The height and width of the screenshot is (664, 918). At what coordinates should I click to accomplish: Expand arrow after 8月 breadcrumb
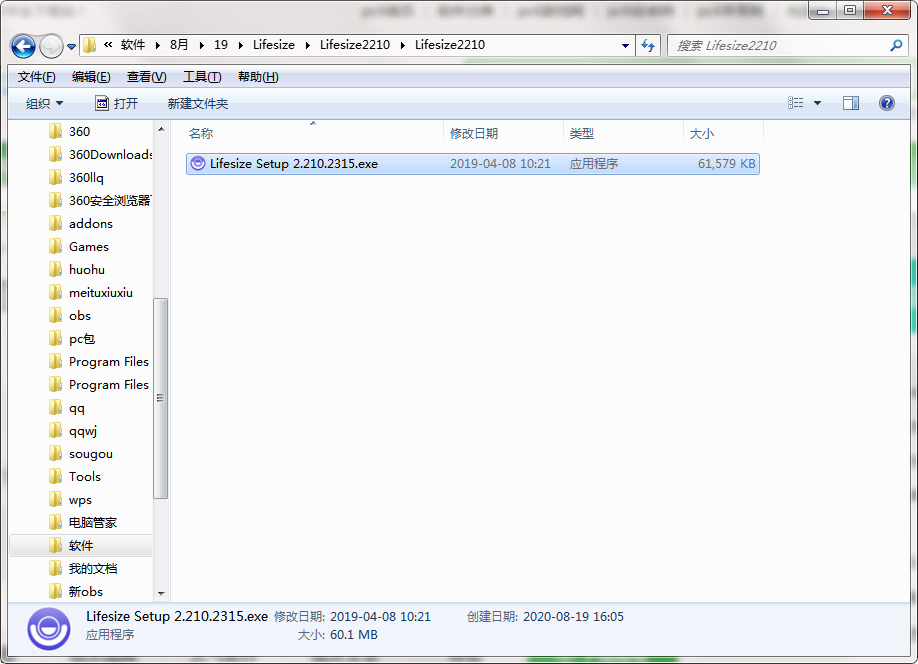[201, 45]
